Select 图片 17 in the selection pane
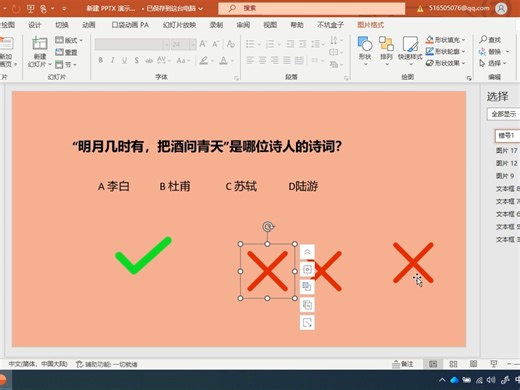The image size is (520, 390). (507, 150)
